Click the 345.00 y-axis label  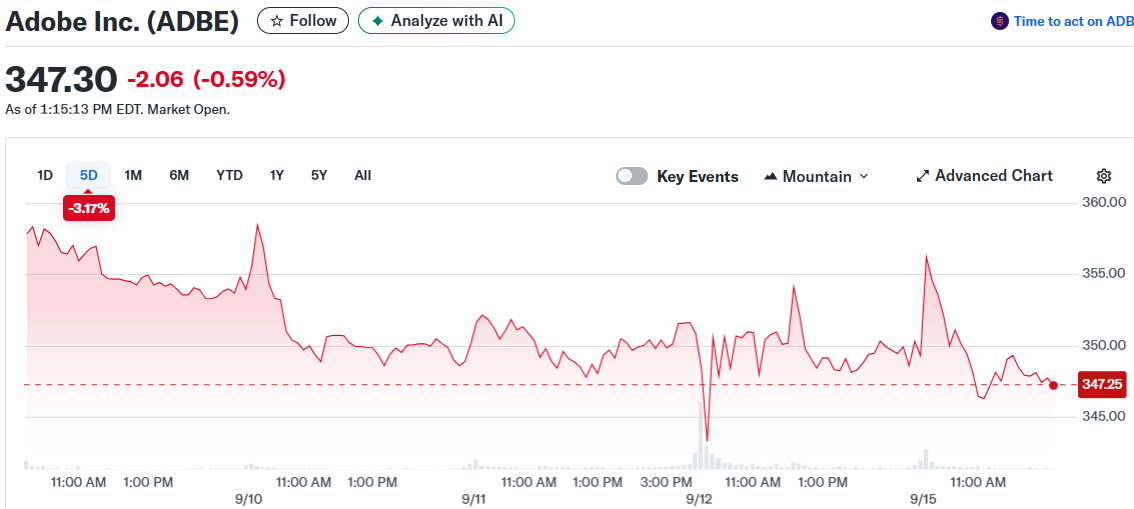pos(1103,416)
